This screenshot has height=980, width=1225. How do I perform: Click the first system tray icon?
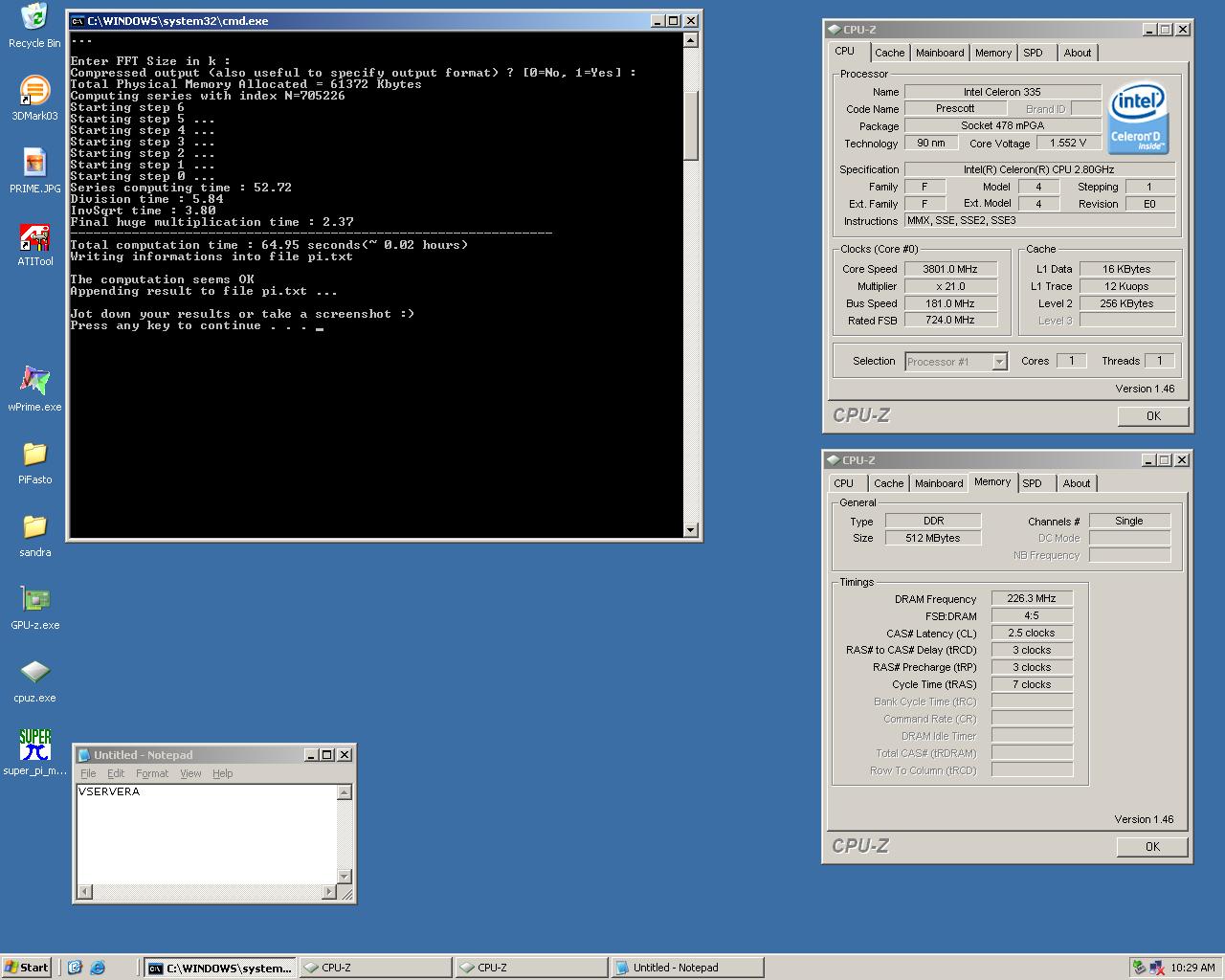tap(1139, 968)
